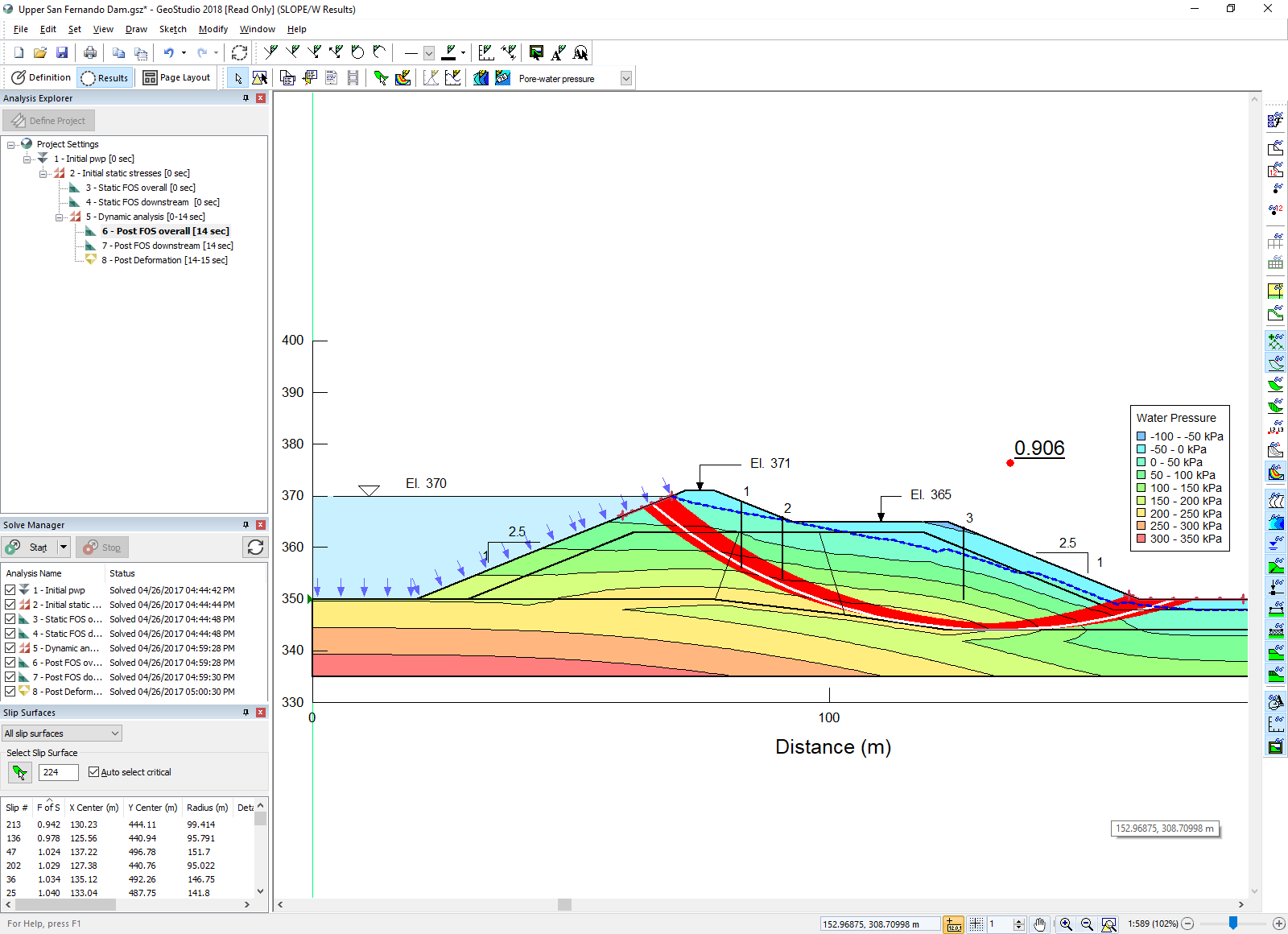Click the Zoom Out magnifier icon
The height and width of the screenshot is (934, 1288).
coord(1087,924)
